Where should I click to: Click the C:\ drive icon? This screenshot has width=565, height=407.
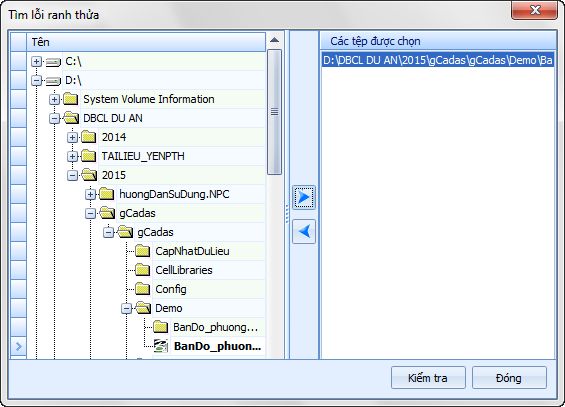point(53,62)
